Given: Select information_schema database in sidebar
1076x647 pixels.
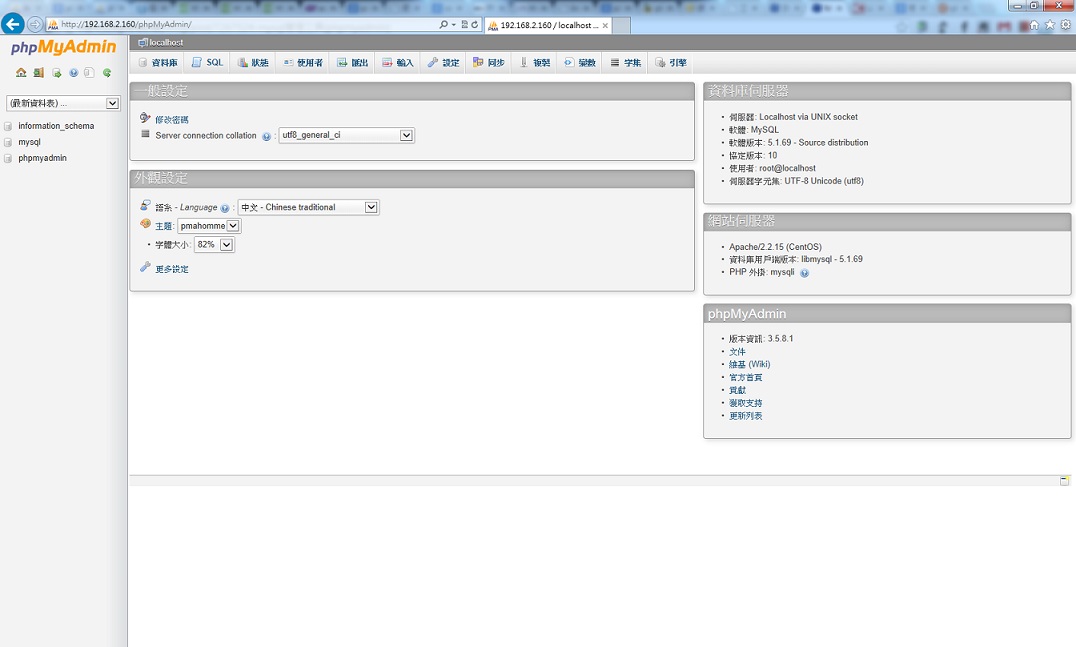Looking at the screenshot, I should point(56,126).
